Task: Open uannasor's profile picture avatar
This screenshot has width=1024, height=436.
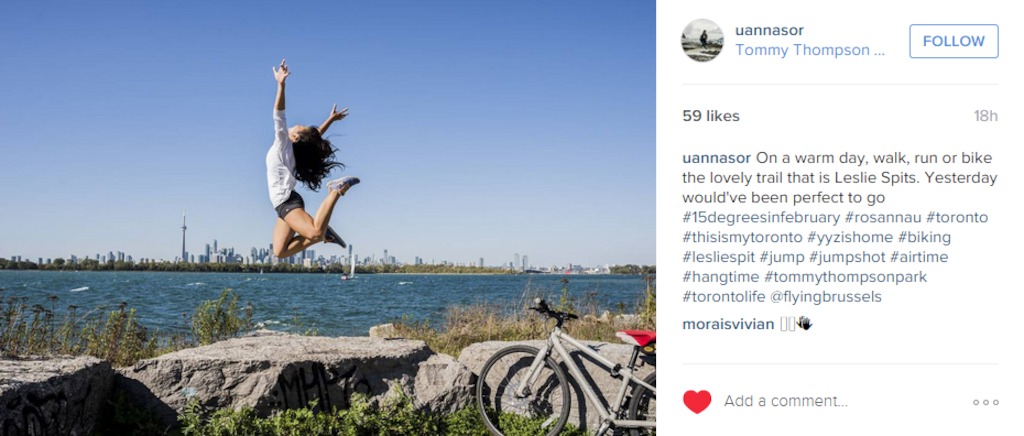Action: (x=702, y=40)
